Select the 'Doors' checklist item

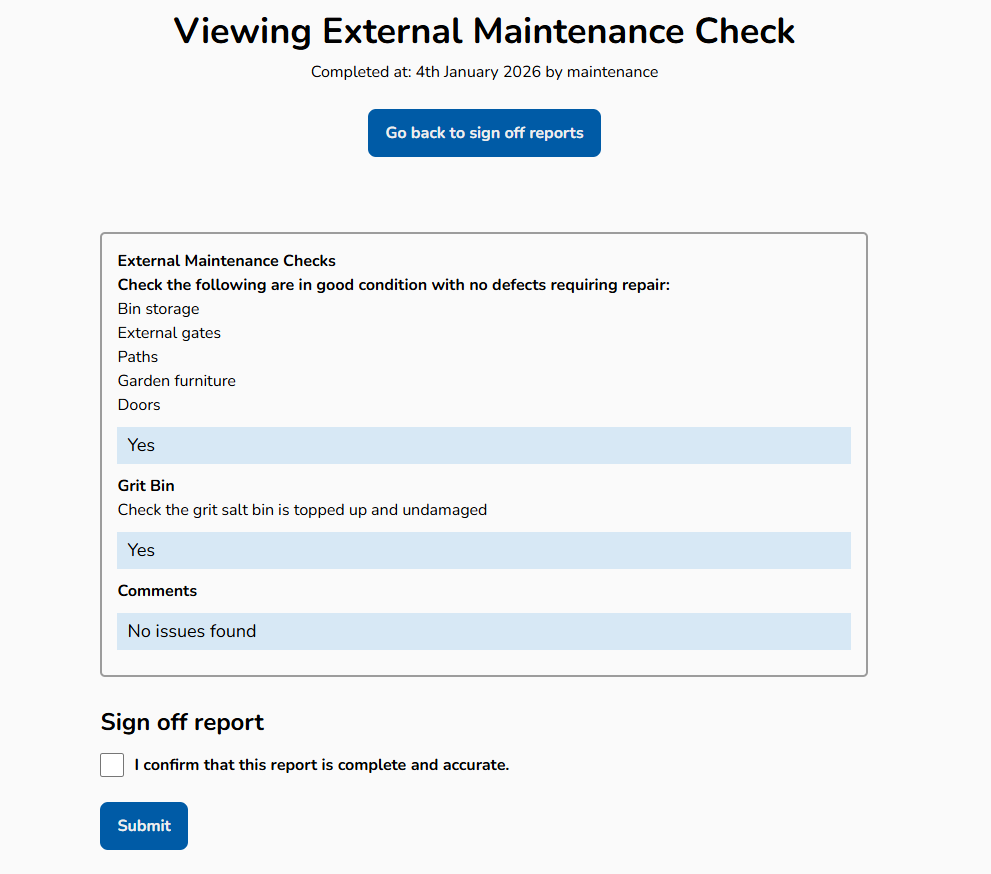(138, 404)
